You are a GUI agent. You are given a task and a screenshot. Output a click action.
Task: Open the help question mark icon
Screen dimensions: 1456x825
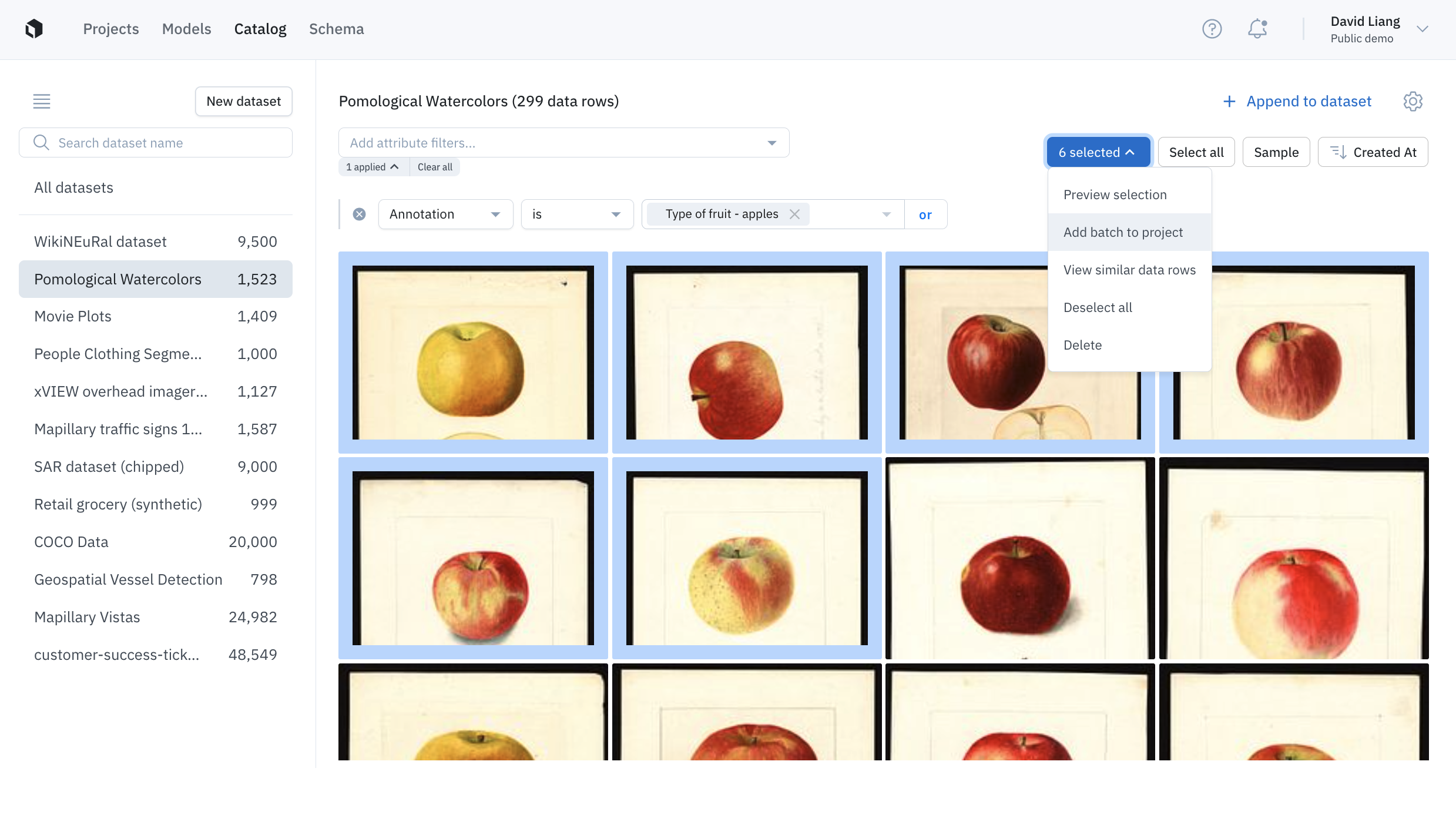point(1212,29)
